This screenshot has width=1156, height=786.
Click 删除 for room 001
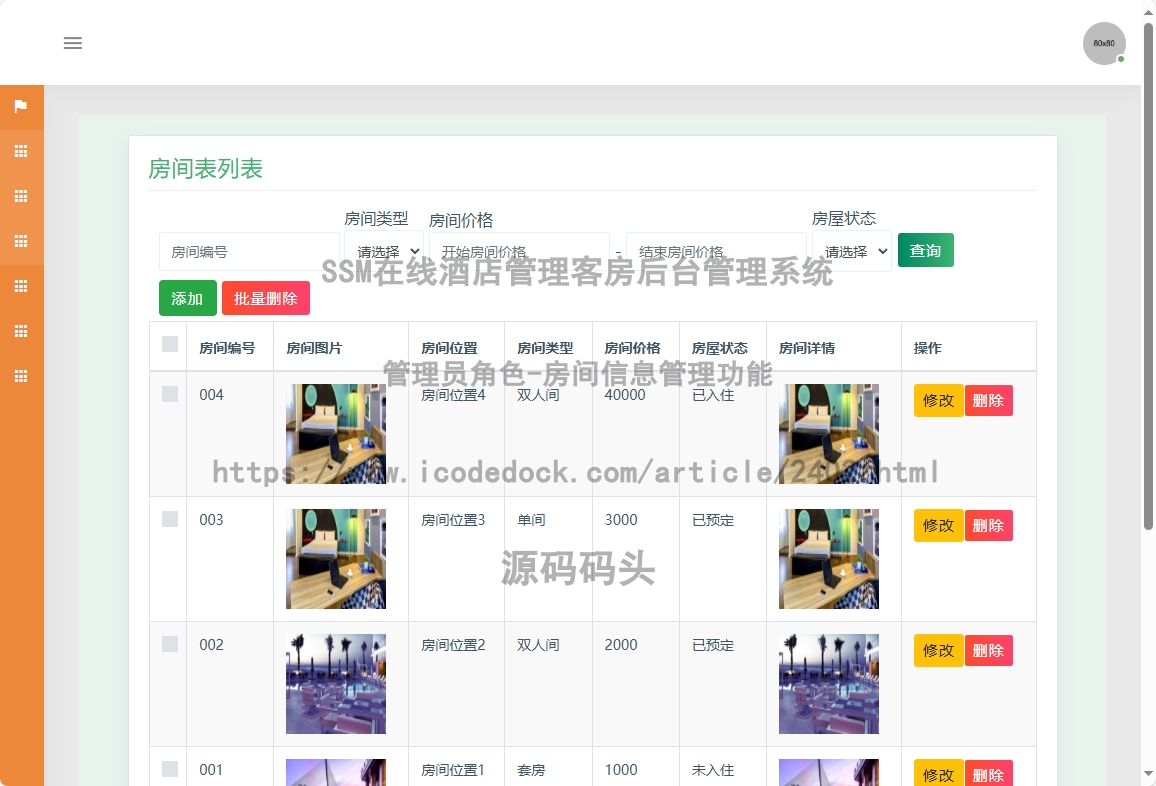click(x=989, y=774)
